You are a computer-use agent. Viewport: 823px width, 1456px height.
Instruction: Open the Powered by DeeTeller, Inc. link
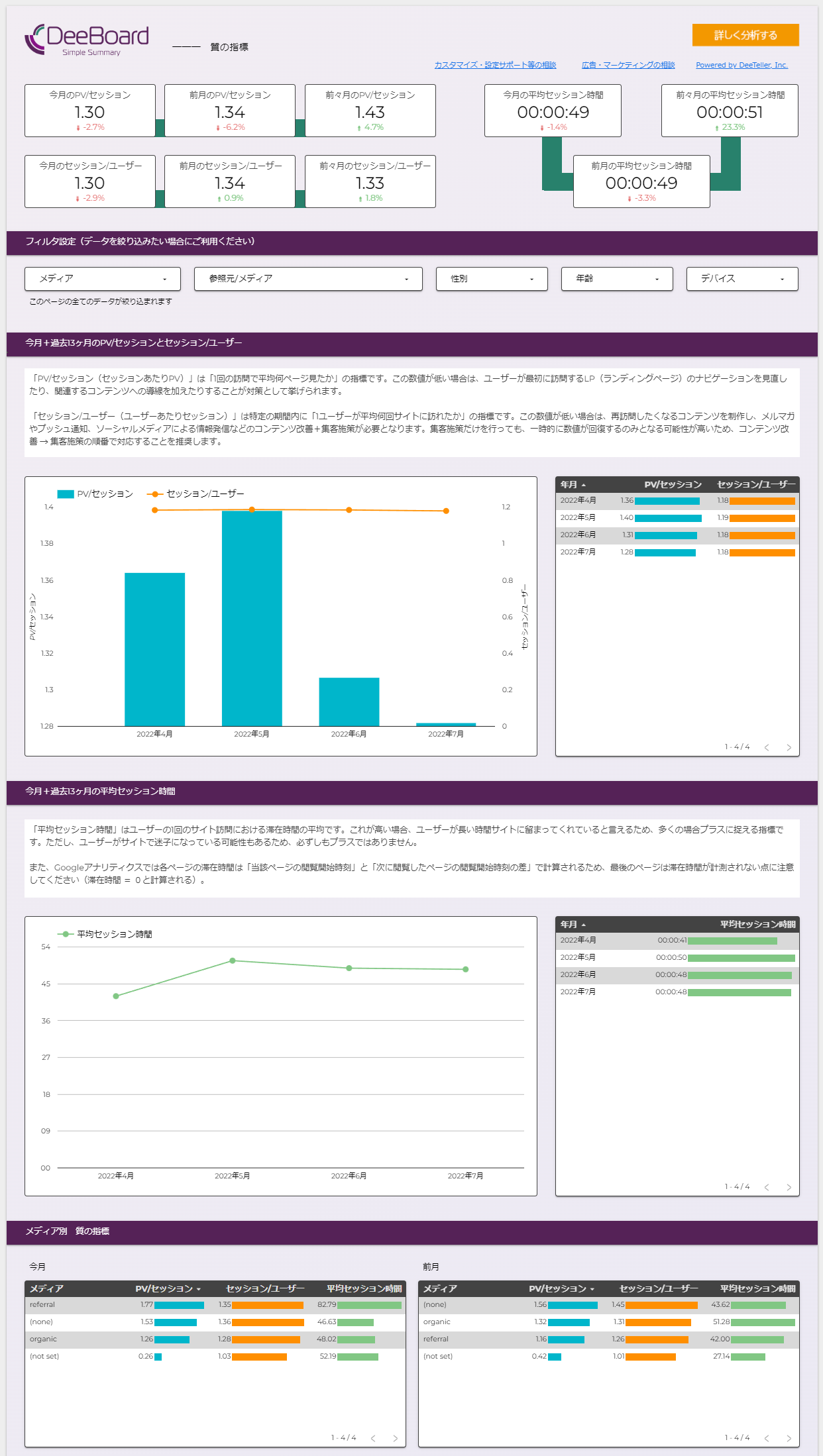click(x=741, y=65)
